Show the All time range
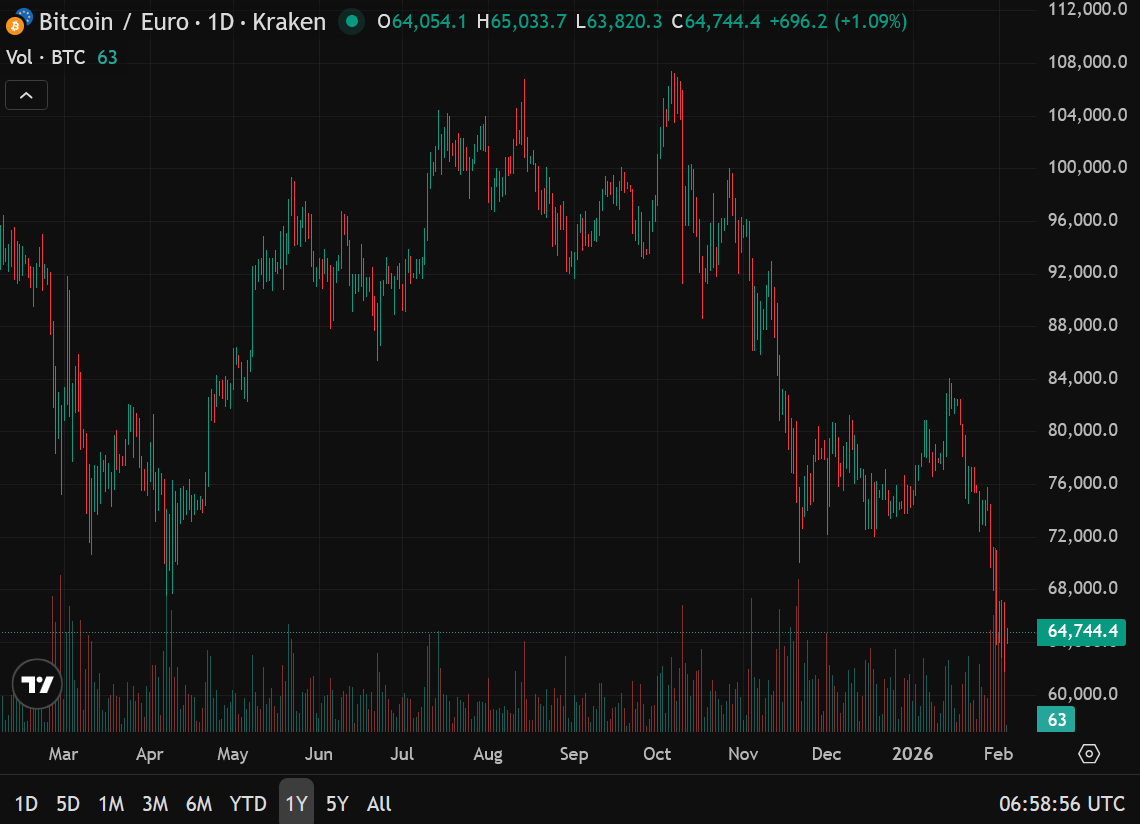This screenshot has height=824, width=1140. pos(379,804)
